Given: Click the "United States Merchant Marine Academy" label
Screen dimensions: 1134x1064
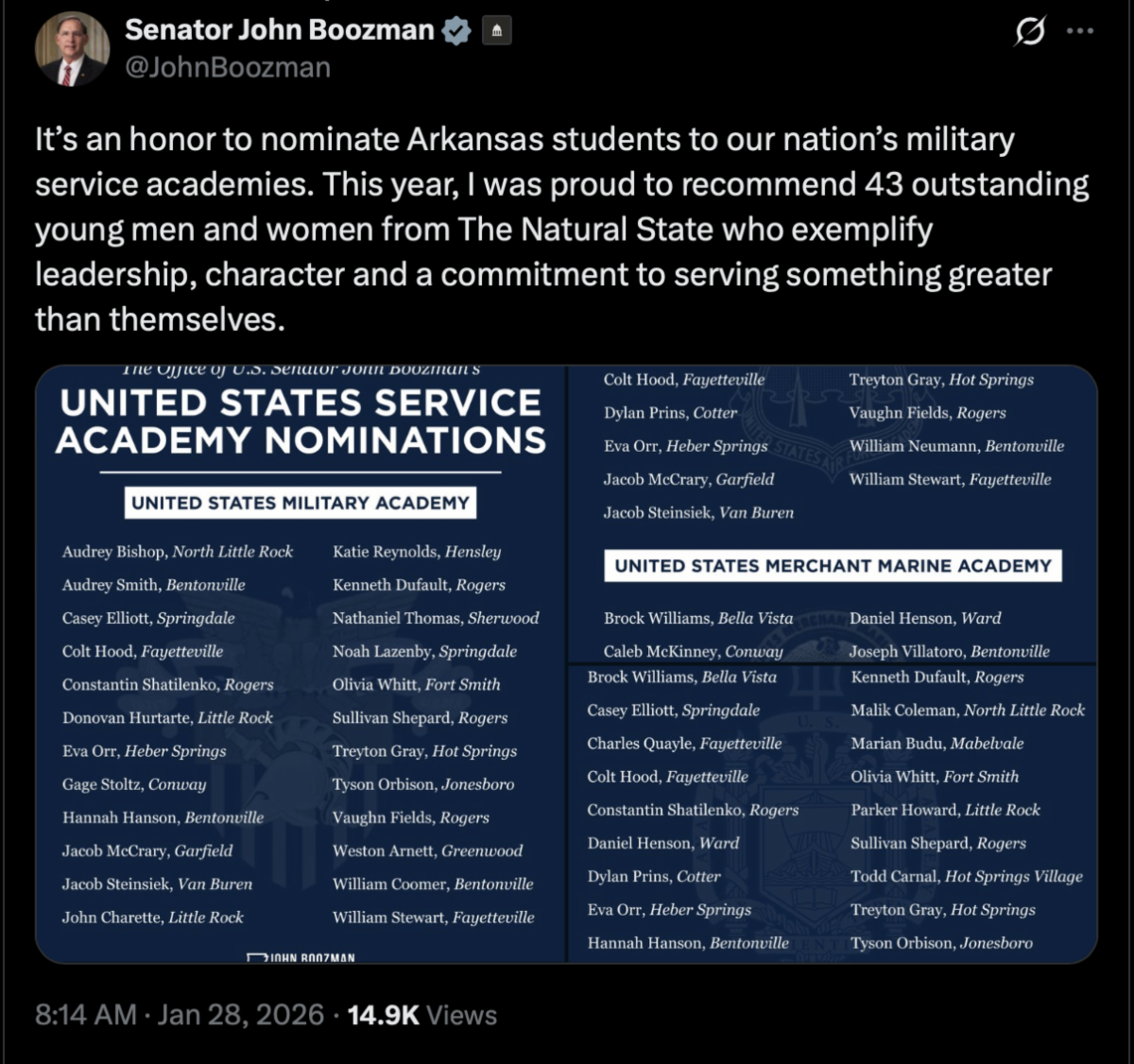Looking at the screenshot, I should [833, 566].
